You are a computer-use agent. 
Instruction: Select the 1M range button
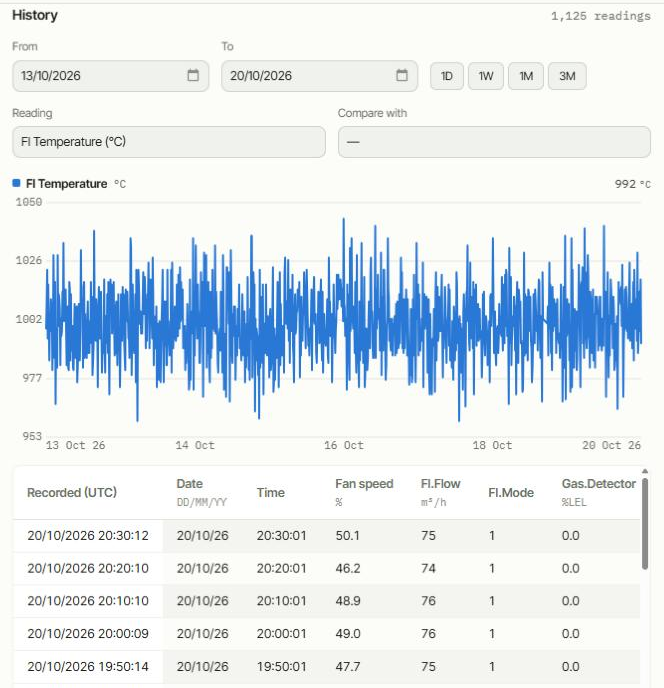point(526,76)
